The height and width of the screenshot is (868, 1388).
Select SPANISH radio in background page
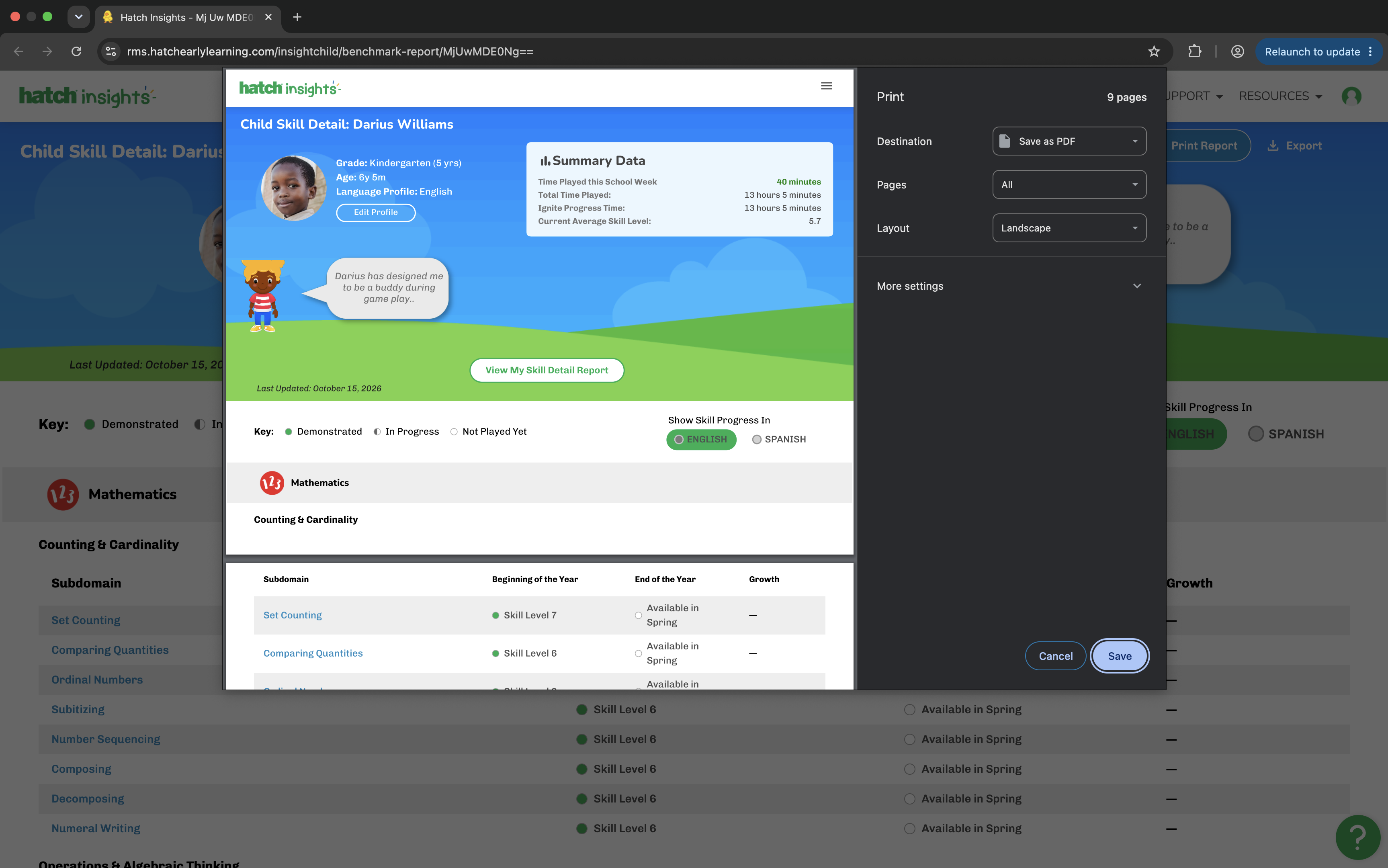[x=1256, y=434]
